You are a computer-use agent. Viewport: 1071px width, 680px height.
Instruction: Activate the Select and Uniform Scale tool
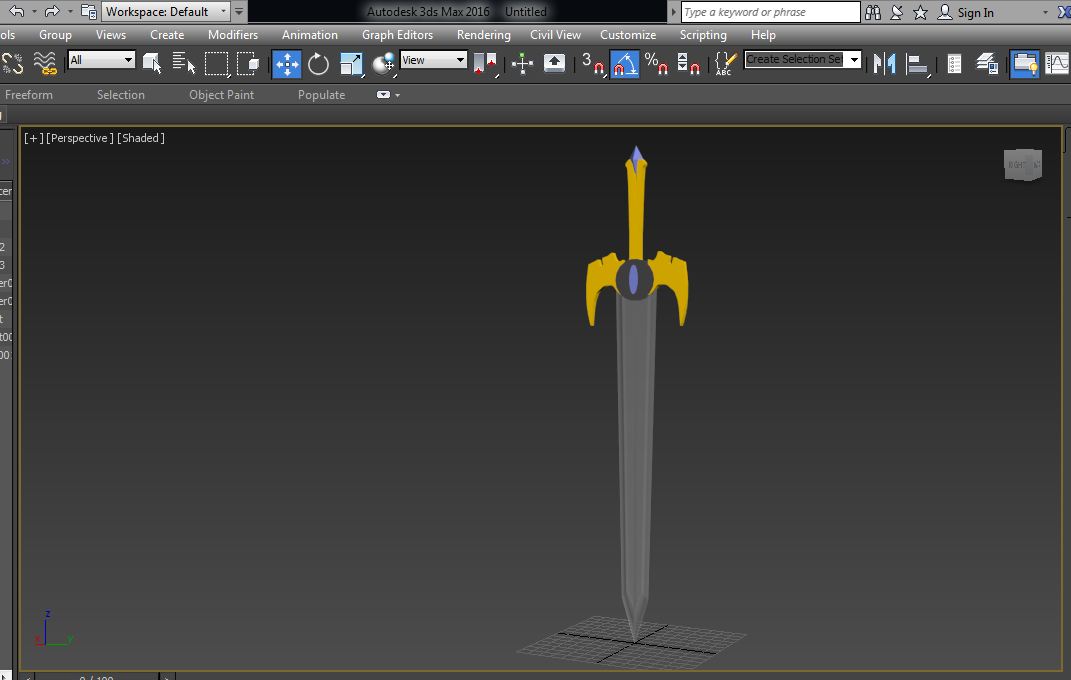pyautogui.click(x=351, y=64)
